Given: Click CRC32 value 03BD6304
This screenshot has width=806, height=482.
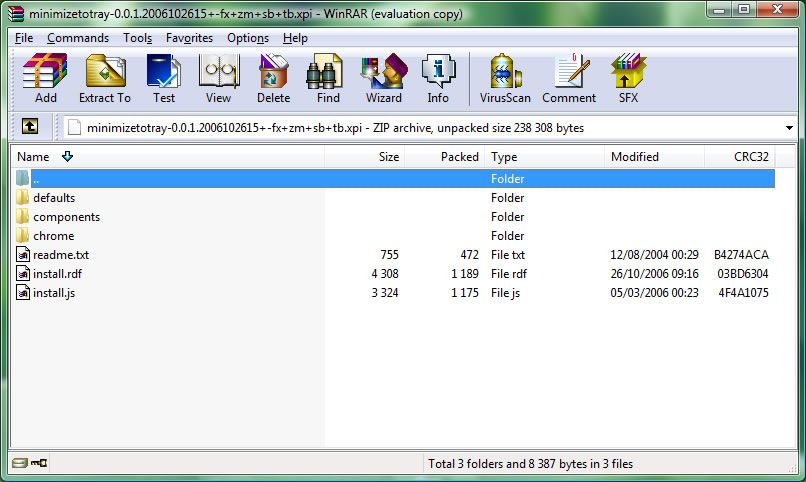Looking at the screenshot, I should 743,274.
